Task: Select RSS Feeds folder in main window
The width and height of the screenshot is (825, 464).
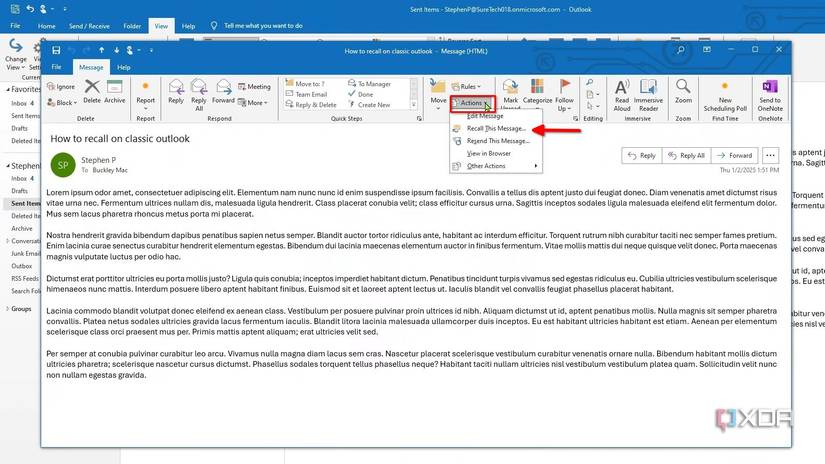Action: 25,278
